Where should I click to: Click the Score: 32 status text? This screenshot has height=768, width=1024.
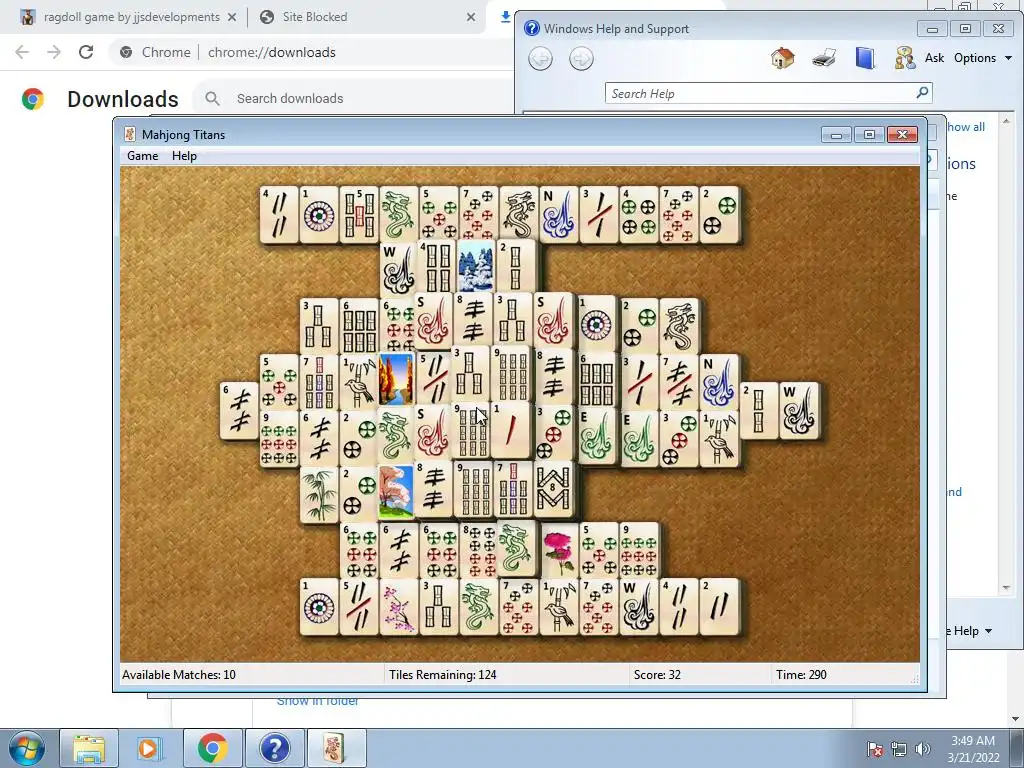[657, 675]
